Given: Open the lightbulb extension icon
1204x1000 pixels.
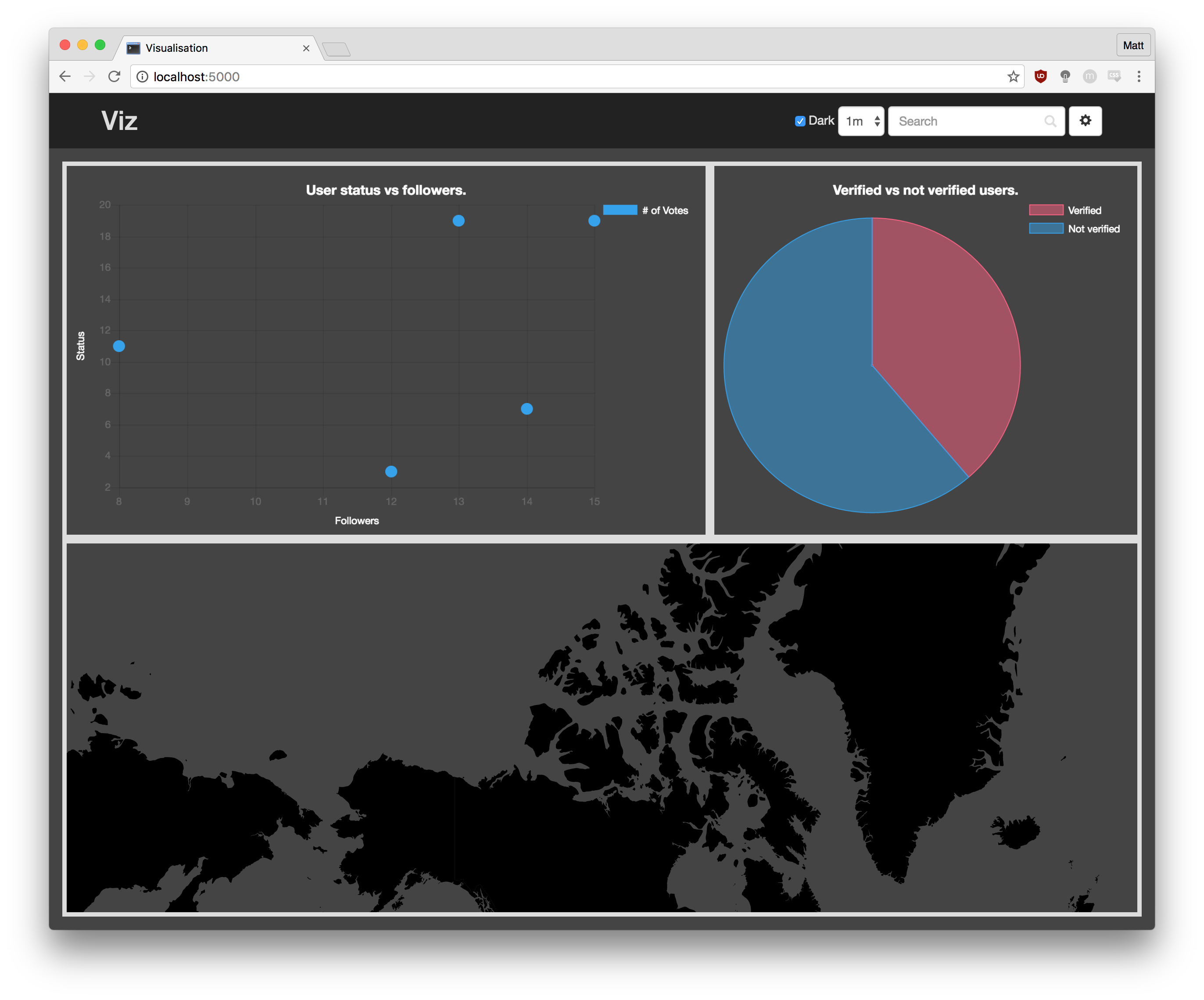Looking at the screenshot, I should click(1065, 76).
